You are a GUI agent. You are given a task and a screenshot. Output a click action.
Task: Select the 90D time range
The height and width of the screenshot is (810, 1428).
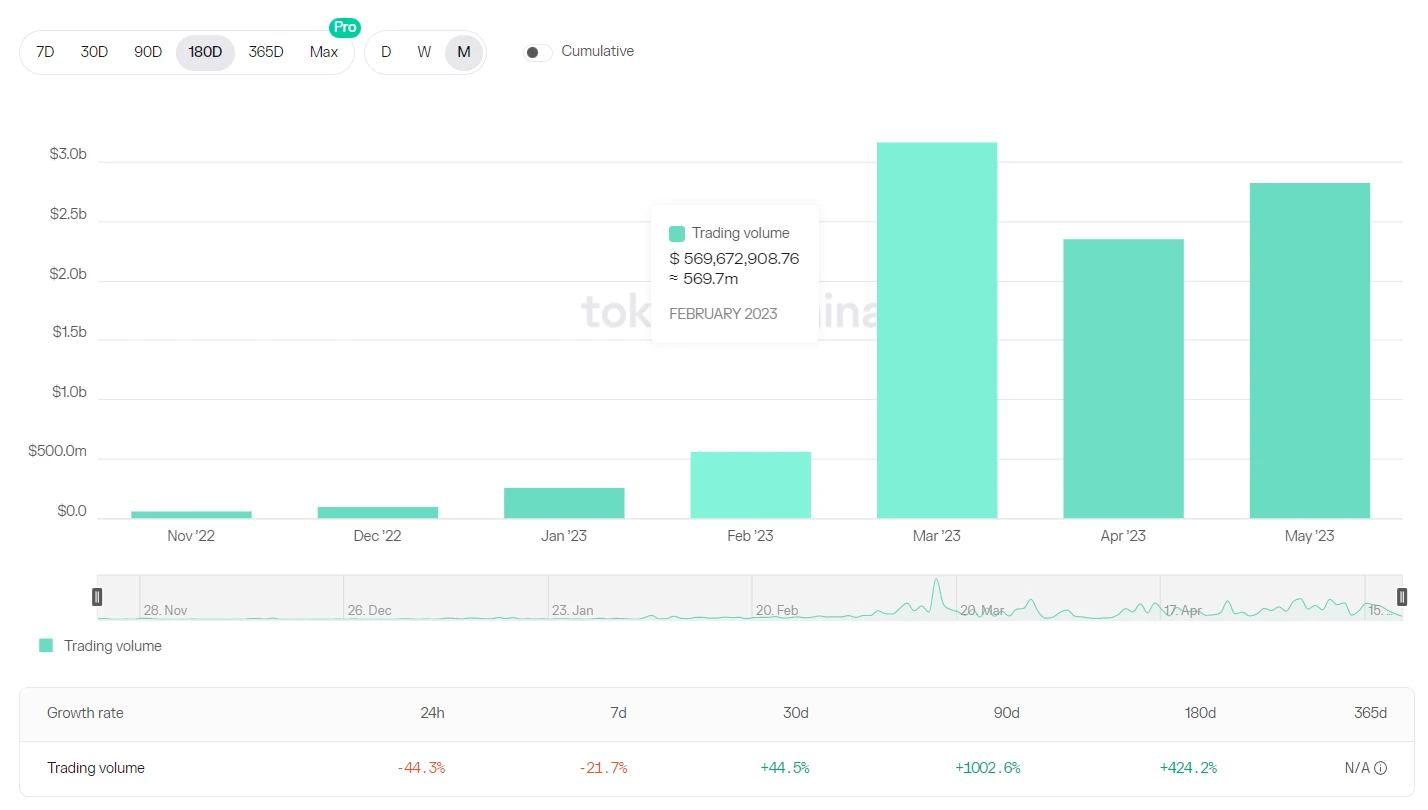(148, 52)
